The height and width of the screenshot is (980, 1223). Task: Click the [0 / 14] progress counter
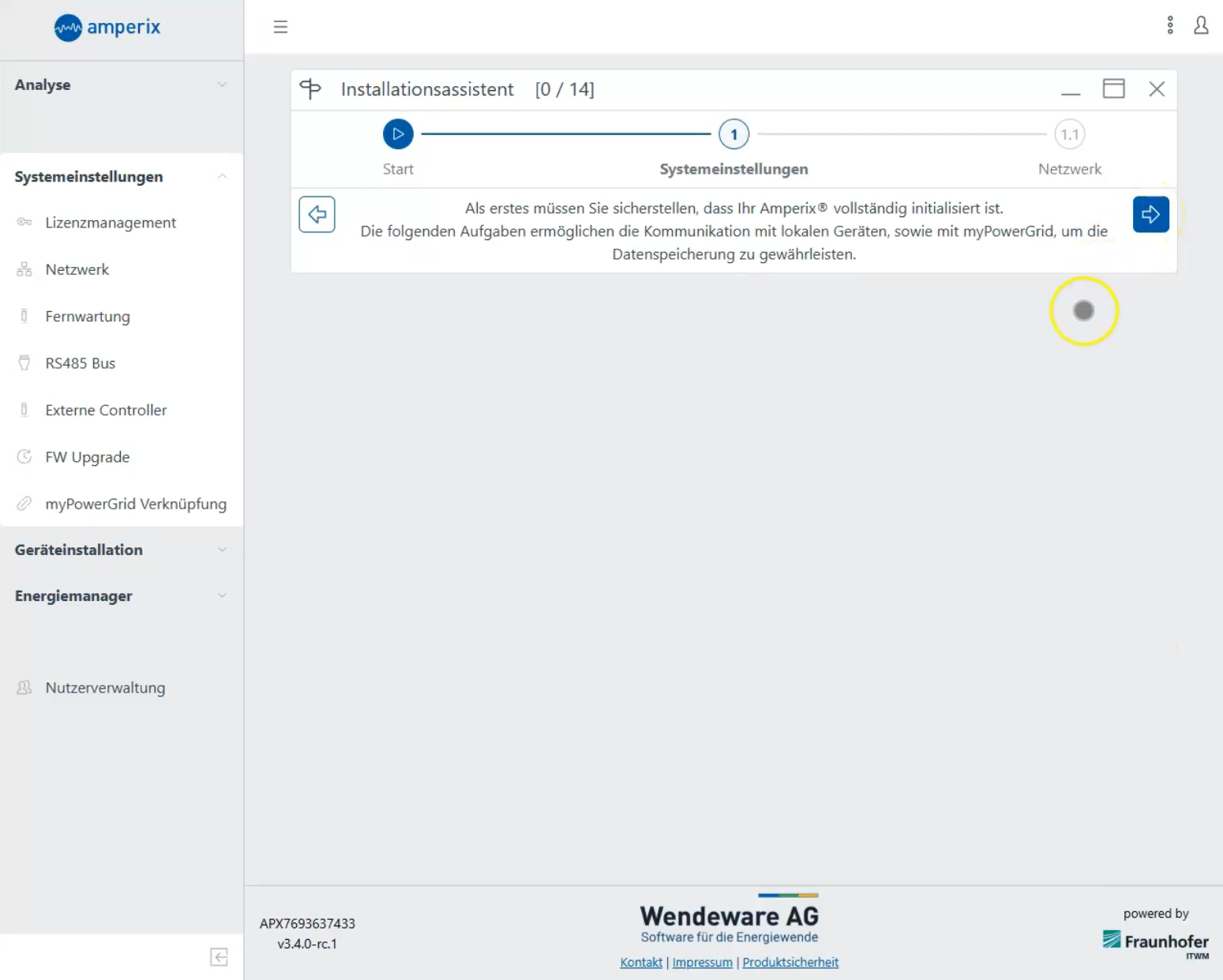click(565, 89)
